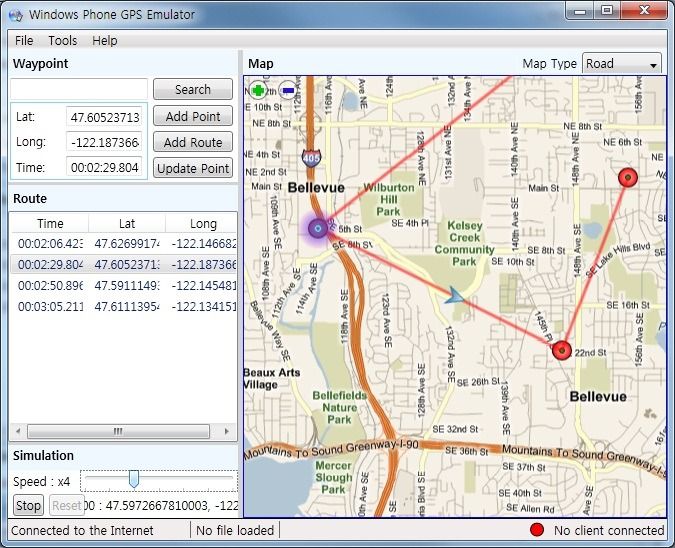The width and height of the screenshot is (675, 548).
Task: Click the 'Speed : x4' label
Action: (41, 481)
